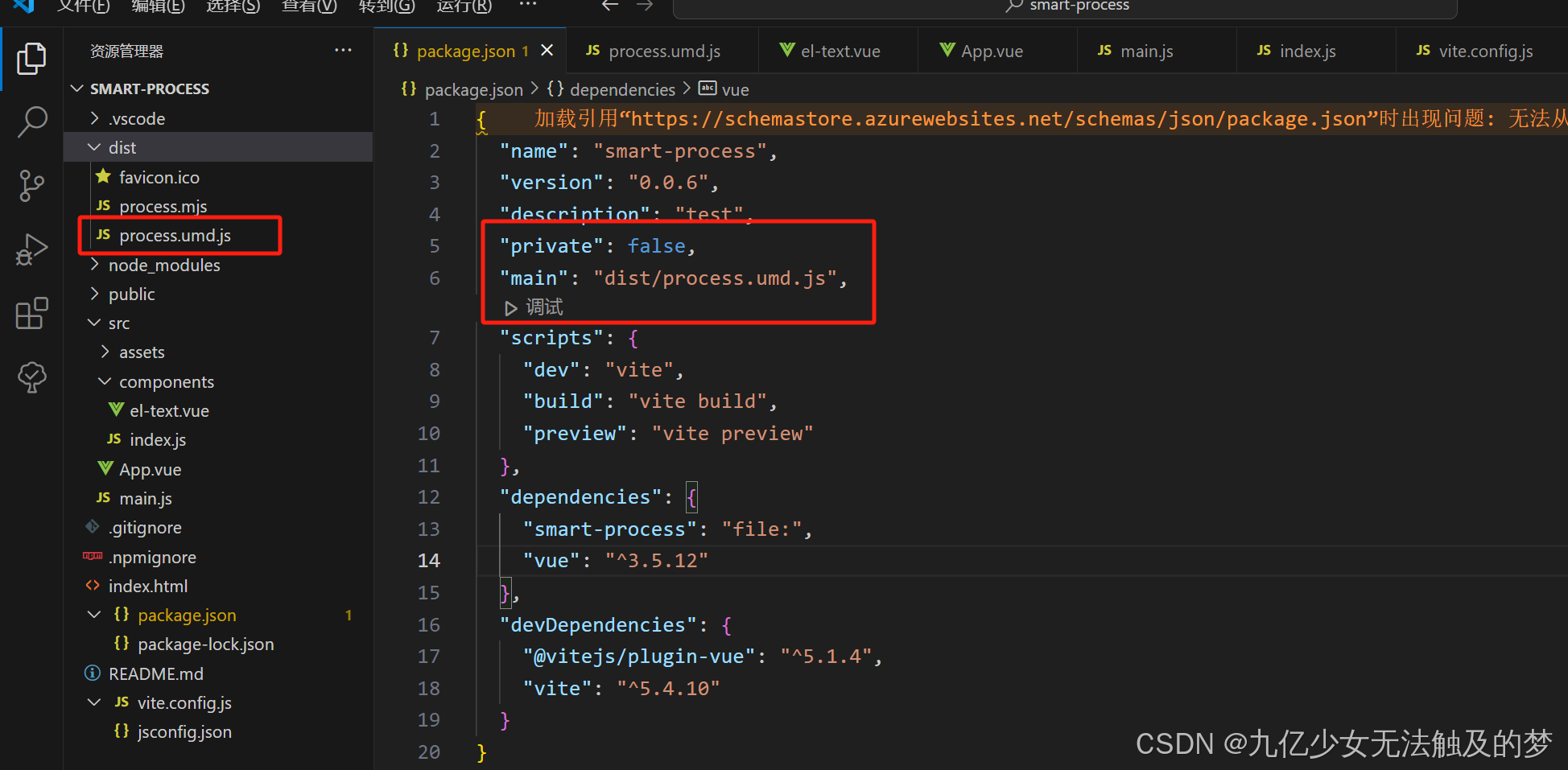Open the 转到(G) menu

pos(386,6)
